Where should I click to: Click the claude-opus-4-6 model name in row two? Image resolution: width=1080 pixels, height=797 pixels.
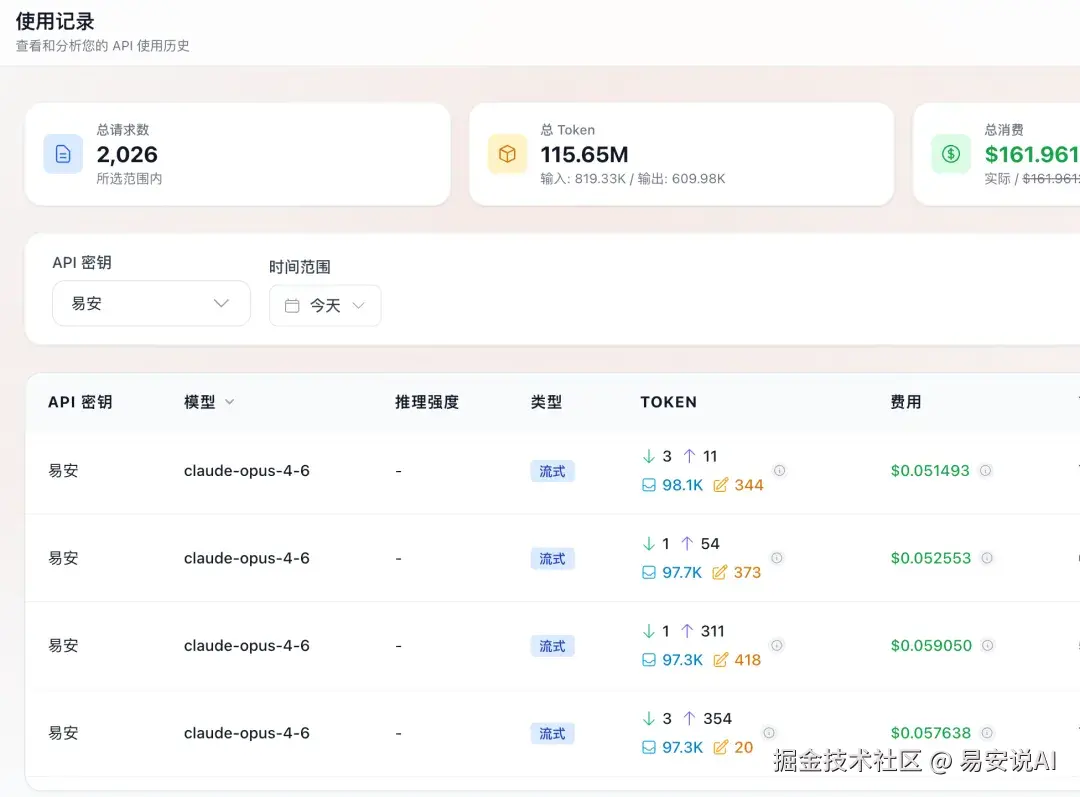pyautogui.click(x=248, y=558)
